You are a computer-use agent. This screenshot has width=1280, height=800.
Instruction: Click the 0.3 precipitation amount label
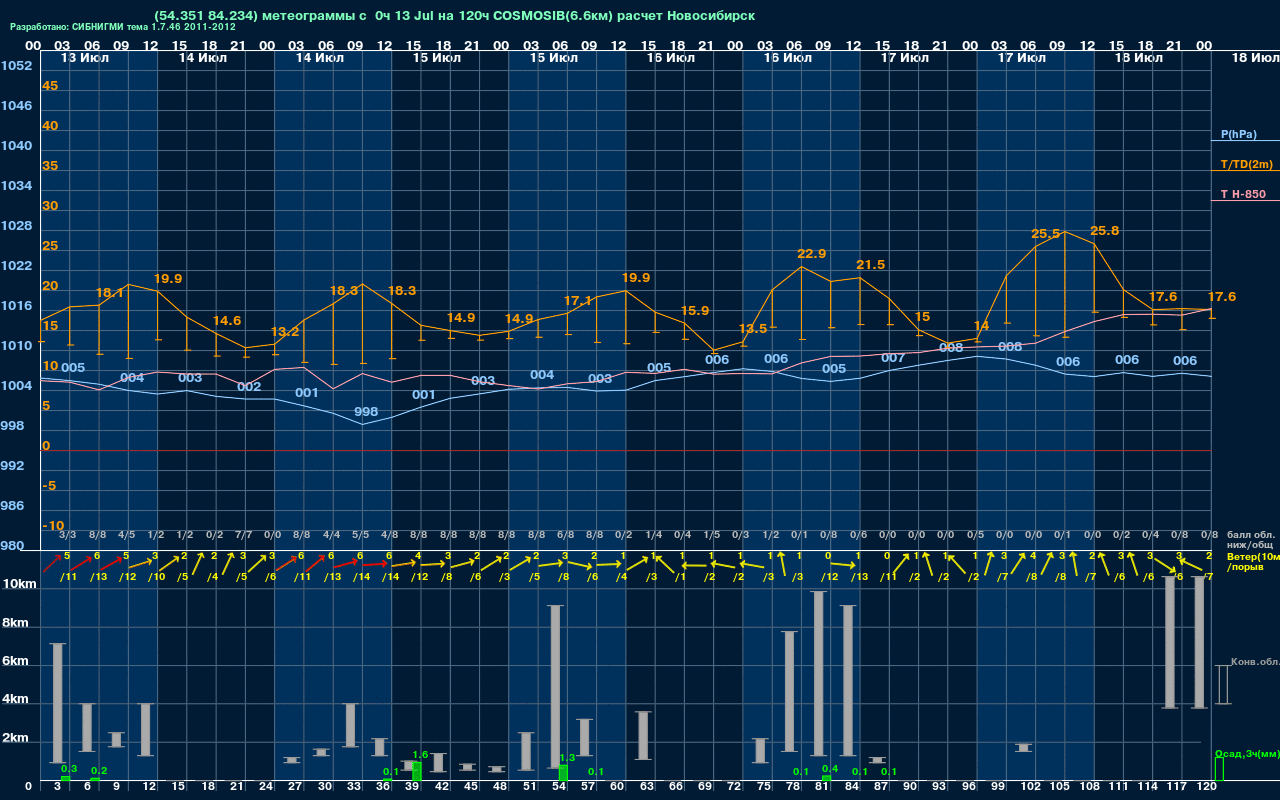pyautogui.click(x=69, y=768)
